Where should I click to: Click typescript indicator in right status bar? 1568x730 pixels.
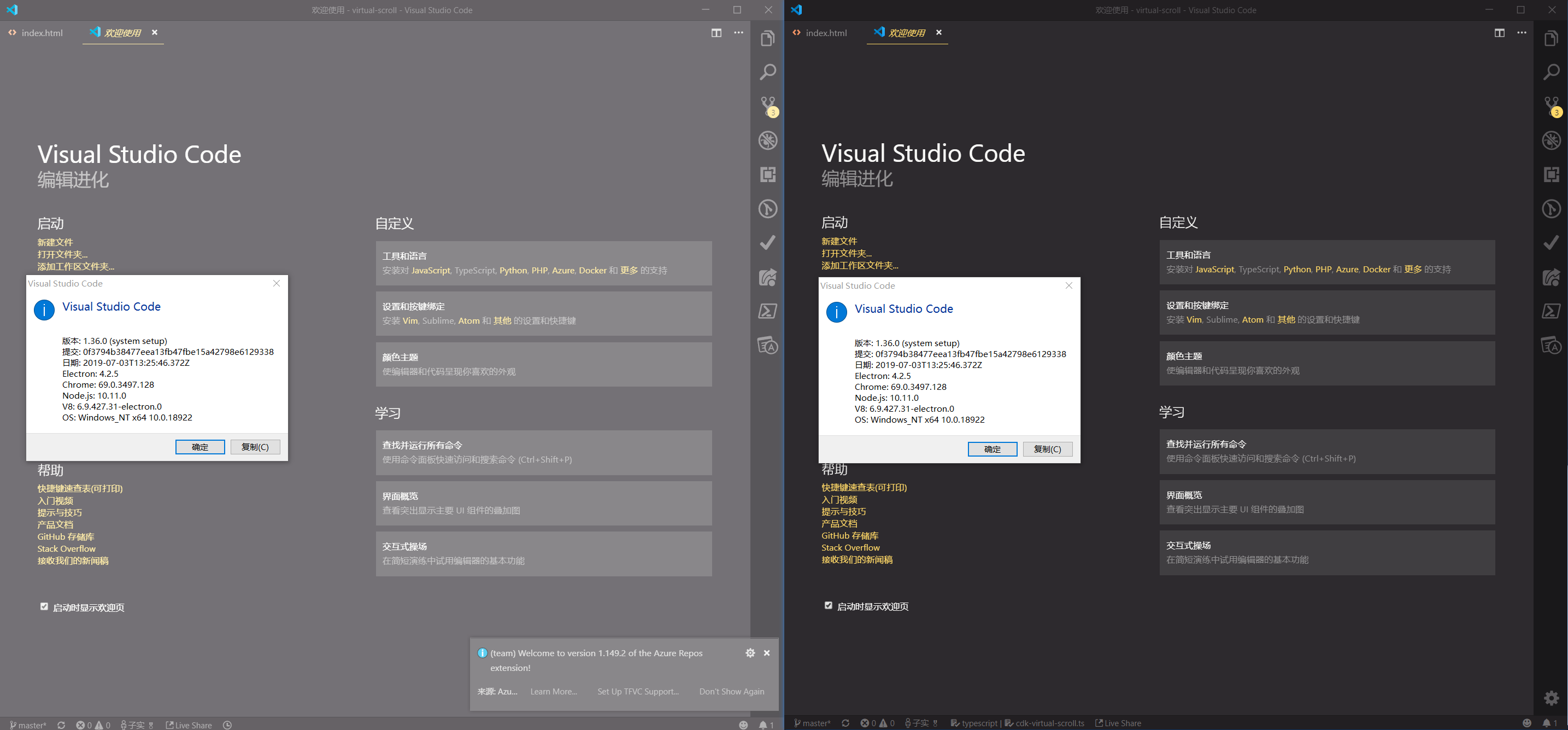pos(974,723)
